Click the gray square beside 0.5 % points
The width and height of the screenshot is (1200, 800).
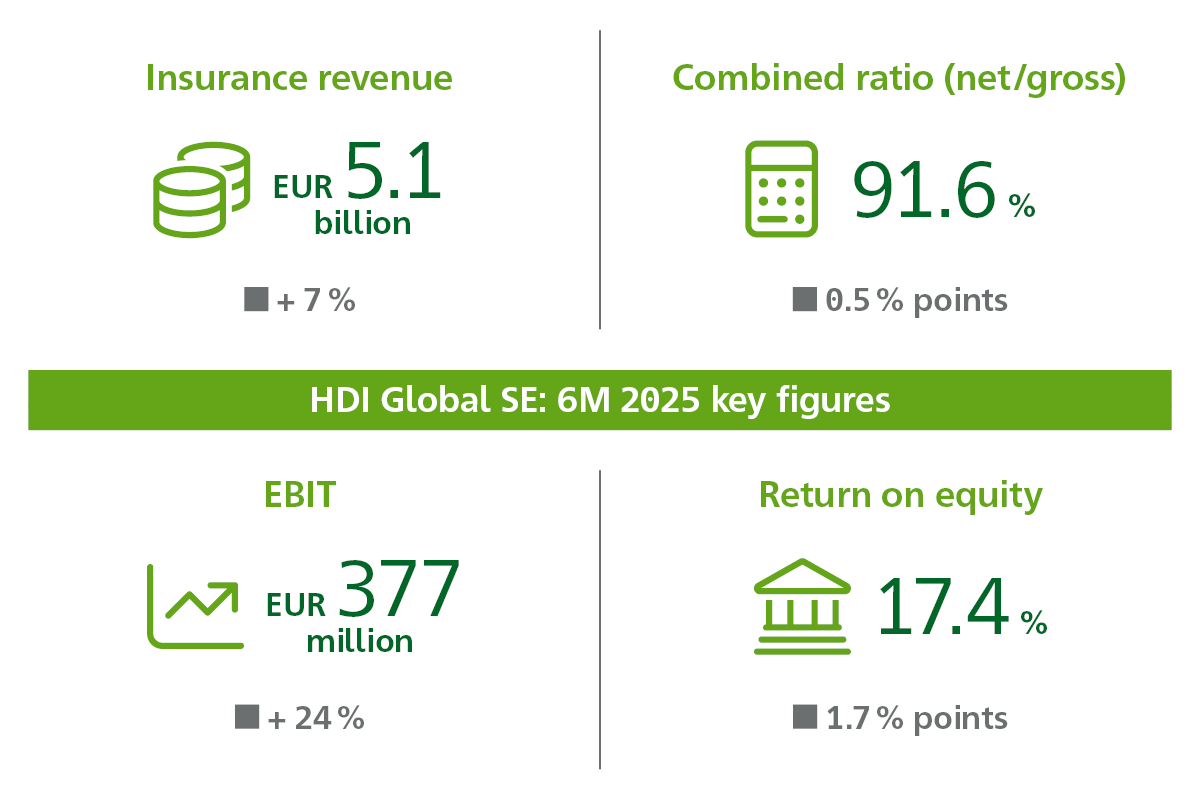pyautogui.click(x=804, y=299)
